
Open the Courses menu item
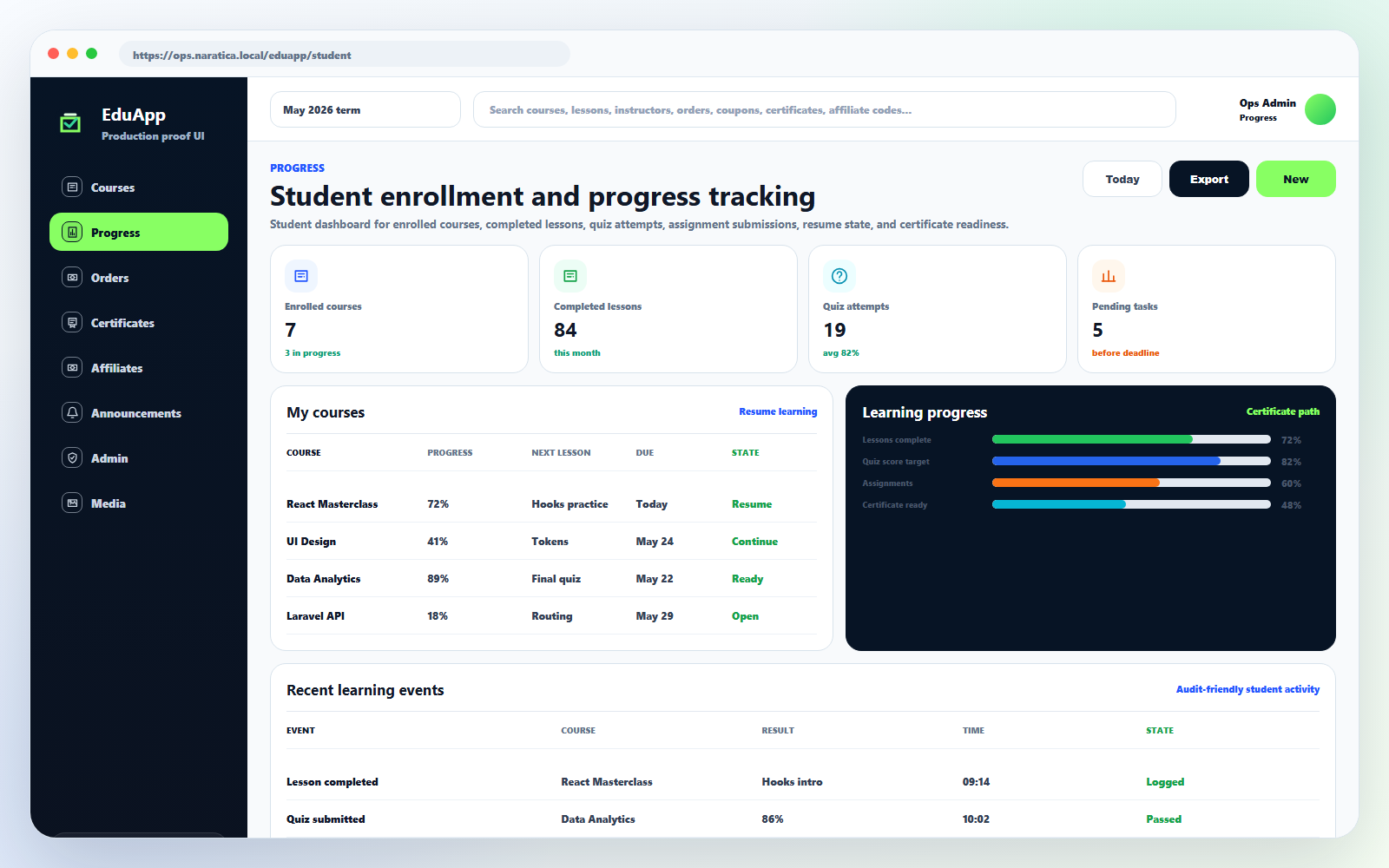pos(139,187)
